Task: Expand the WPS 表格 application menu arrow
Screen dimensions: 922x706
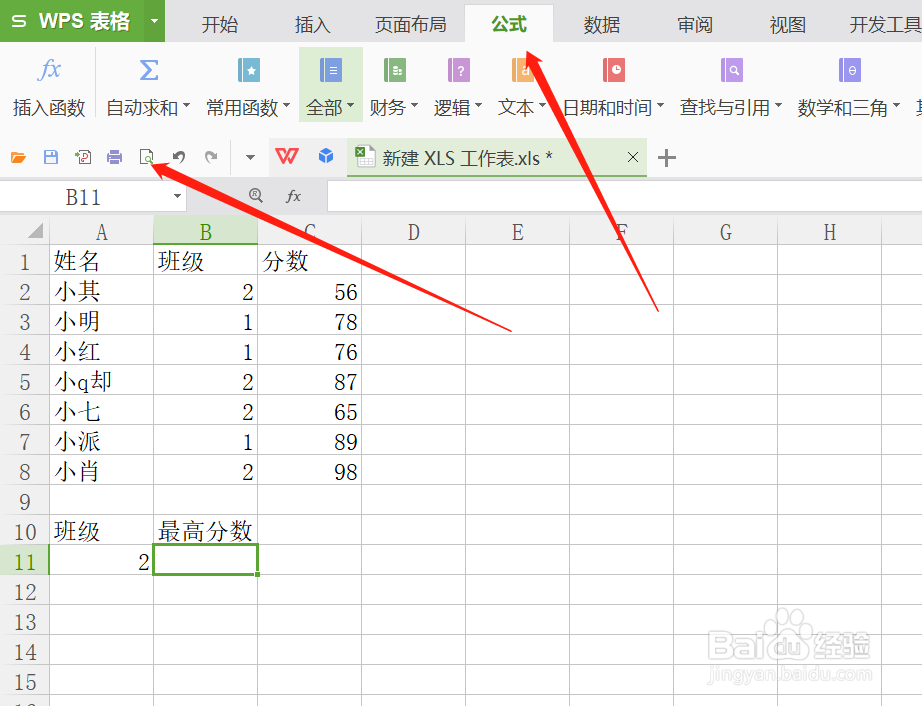Action: coord(154,21)
